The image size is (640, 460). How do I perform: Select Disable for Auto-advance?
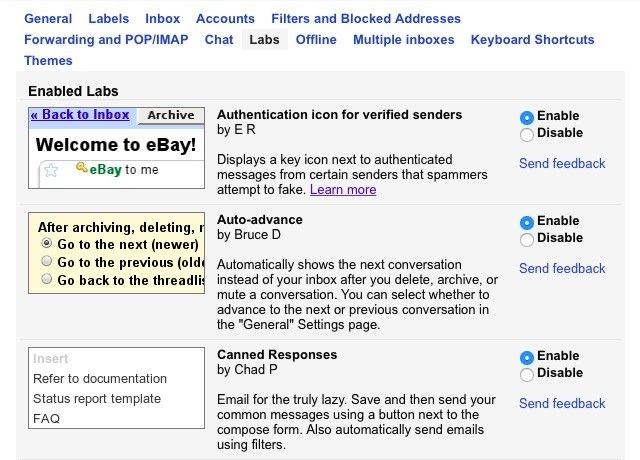pyautogui.click(x=527, y=238)
